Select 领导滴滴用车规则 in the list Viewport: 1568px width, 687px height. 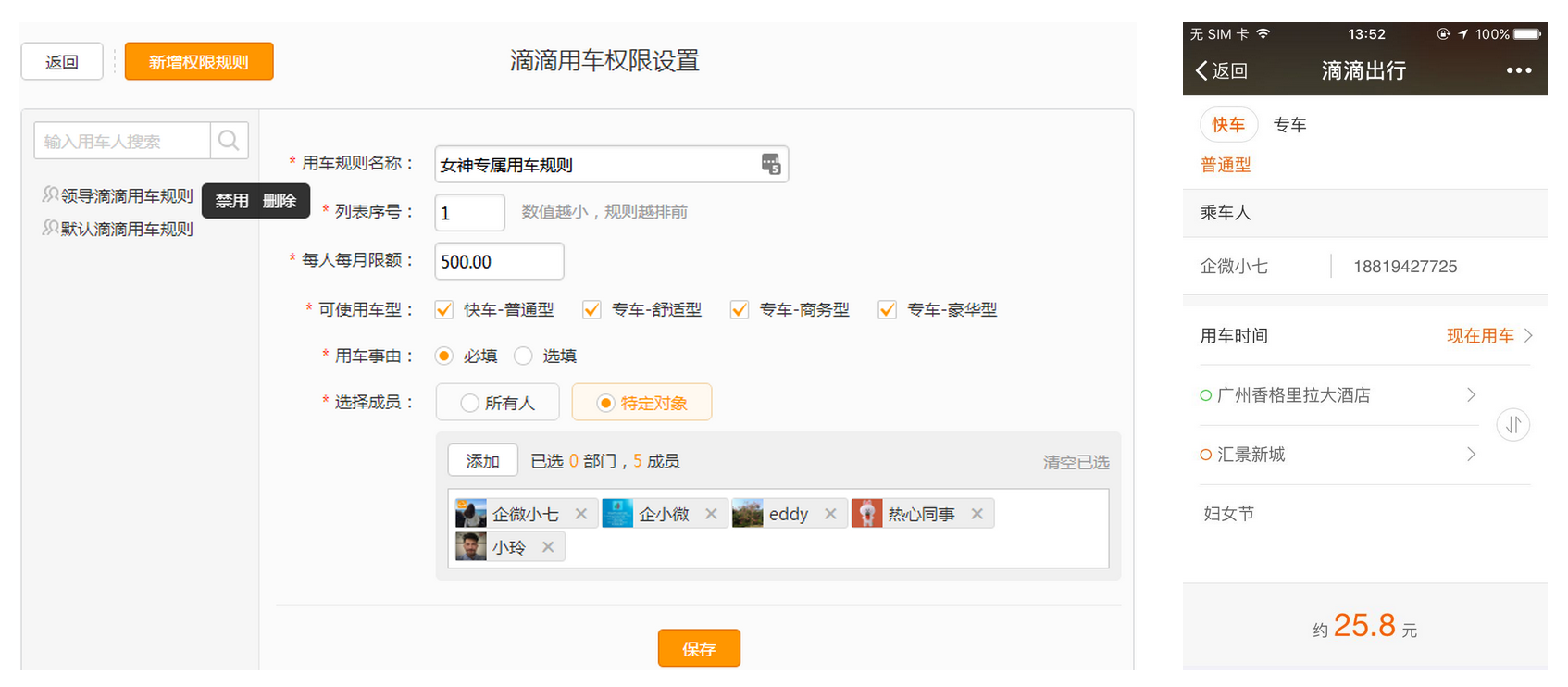click(127, 195)
